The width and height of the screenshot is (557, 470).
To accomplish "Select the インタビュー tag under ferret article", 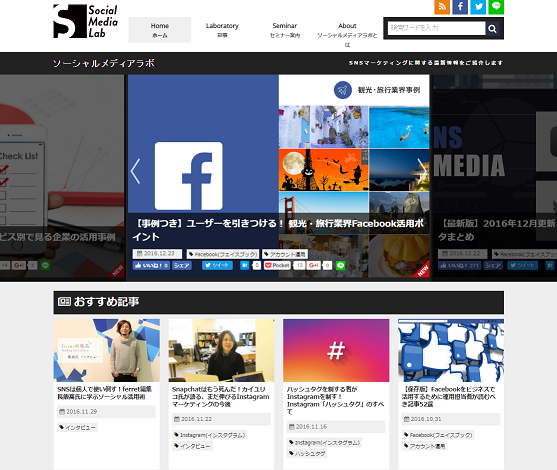I will [x=77, y=427].
